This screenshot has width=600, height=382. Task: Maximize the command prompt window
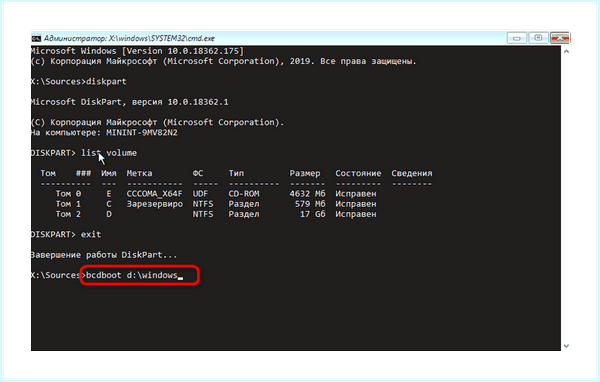(x=538, y=38)
